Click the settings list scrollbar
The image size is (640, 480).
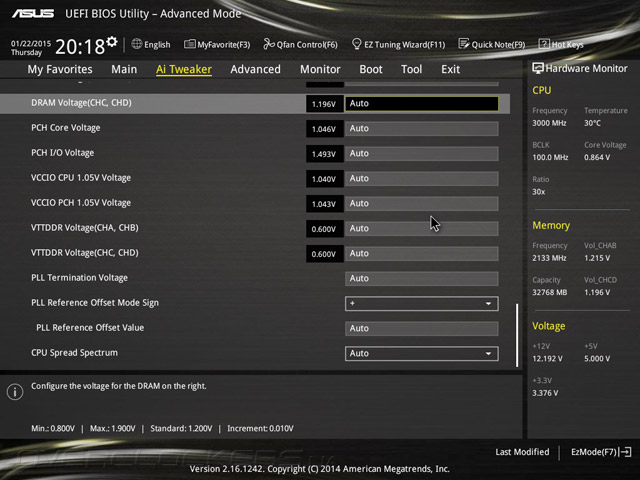point(517,335)
